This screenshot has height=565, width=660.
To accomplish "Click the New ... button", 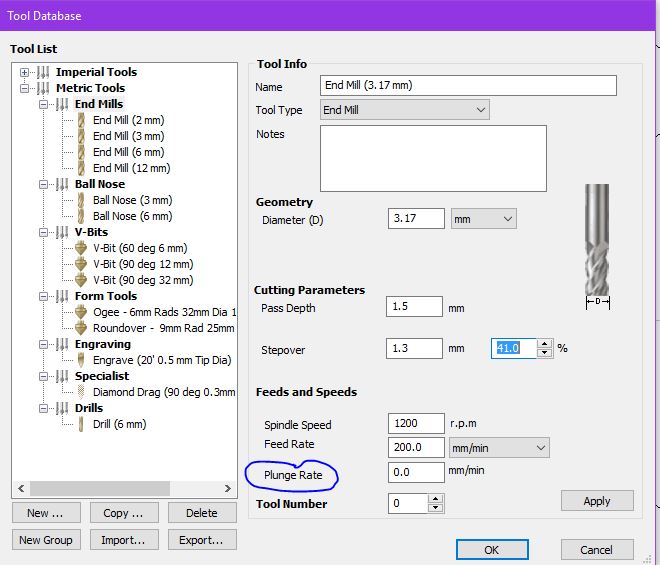I will coord(46,513).
